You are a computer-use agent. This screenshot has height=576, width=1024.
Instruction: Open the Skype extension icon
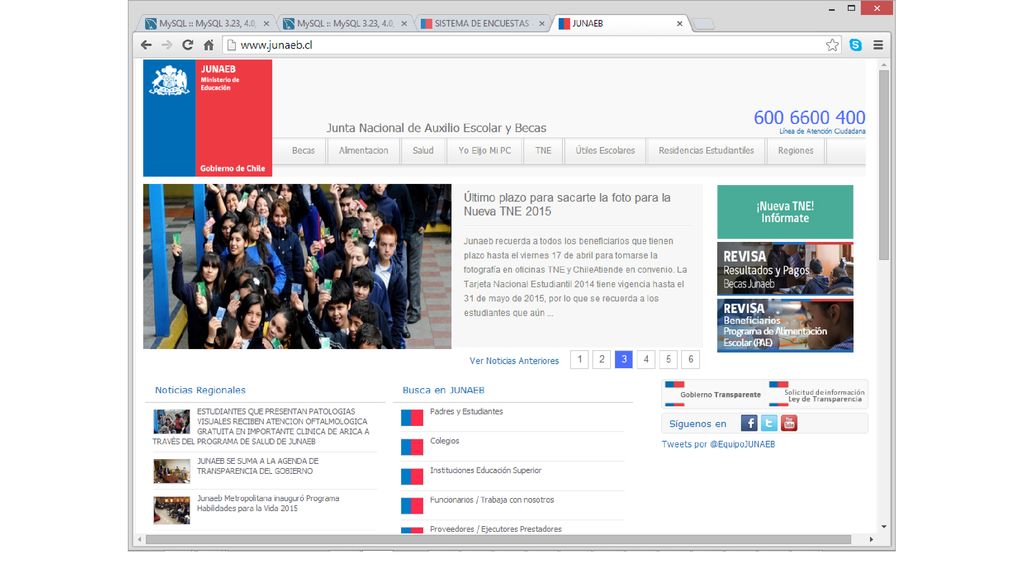point(856,45)
